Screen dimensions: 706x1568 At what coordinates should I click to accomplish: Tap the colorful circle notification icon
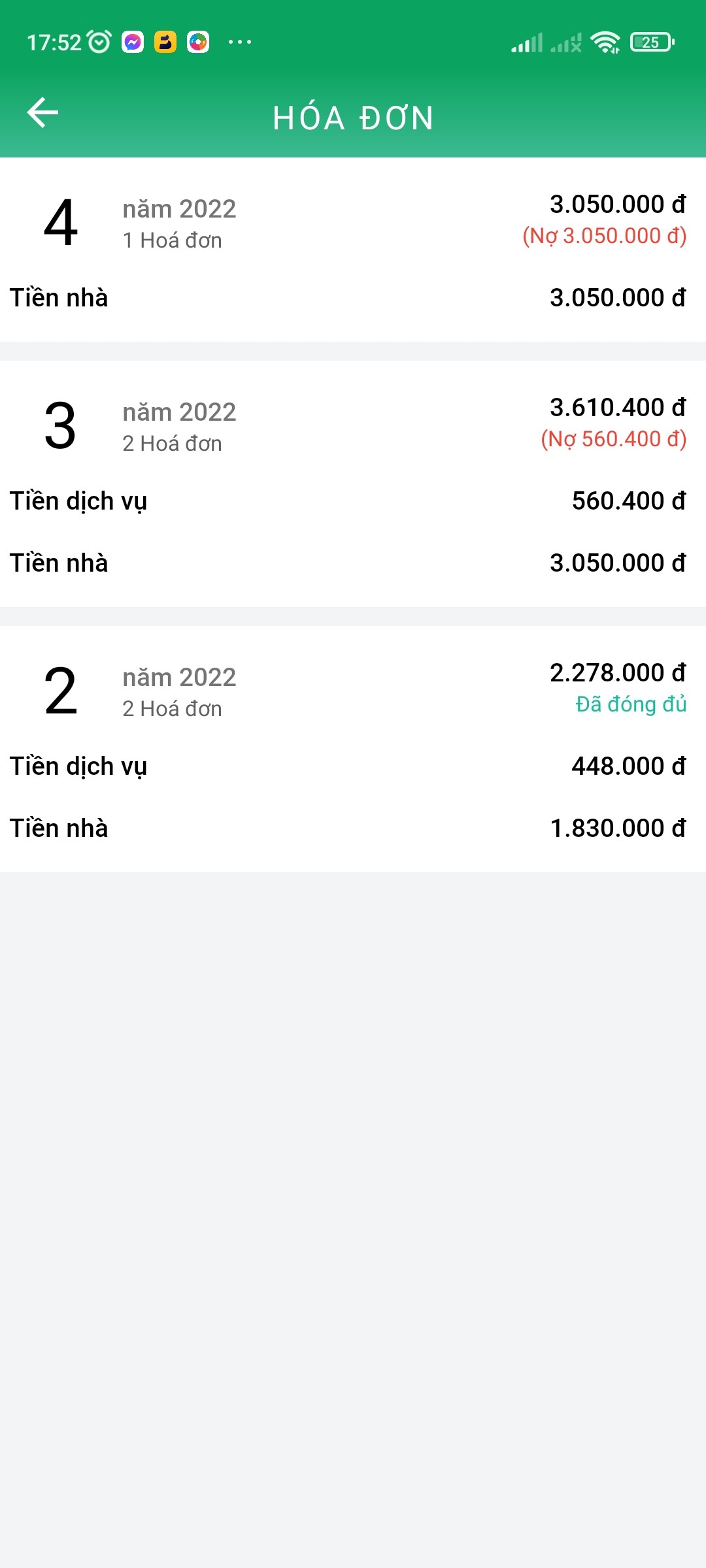(198, 42)
